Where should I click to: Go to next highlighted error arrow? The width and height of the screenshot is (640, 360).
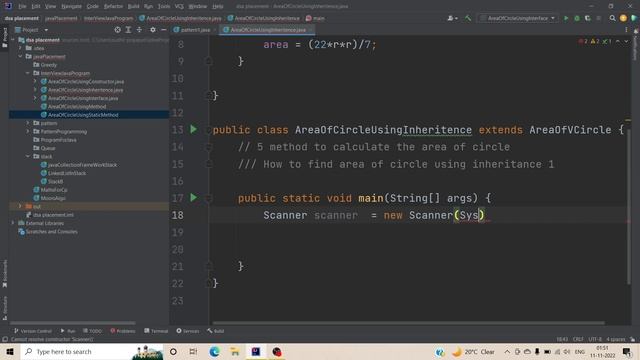coord(626,42)
